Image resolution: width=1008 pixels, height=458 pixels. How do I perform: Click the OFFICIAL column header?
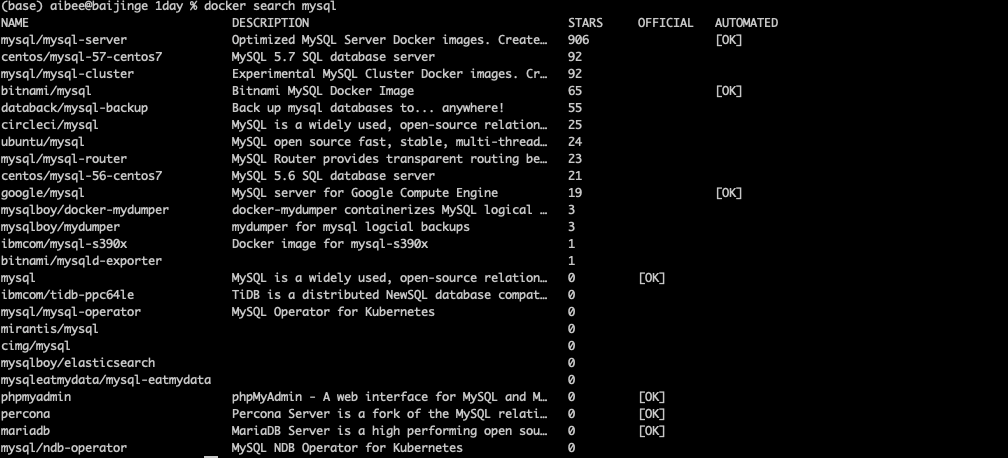click(665, 23)
